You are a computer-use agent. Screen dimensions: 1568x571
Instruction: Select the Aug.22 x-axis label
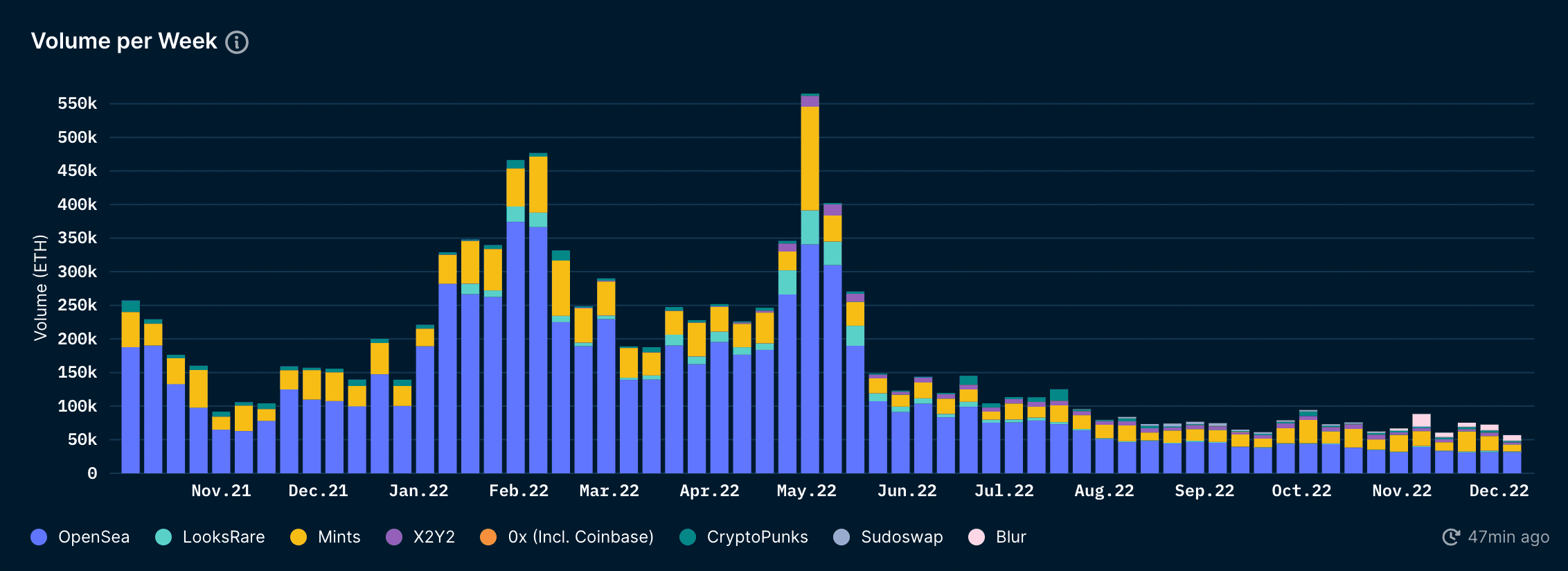(1104, 491)
